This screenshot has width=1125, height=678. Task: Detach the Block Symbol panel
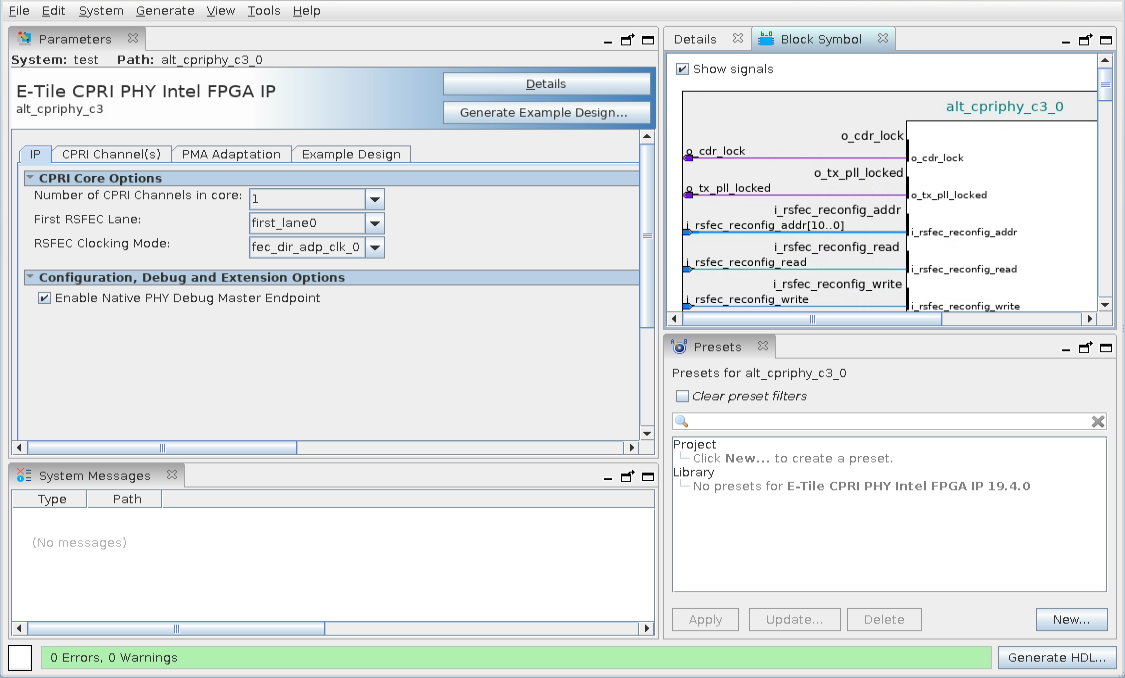pyautogui.click(x=1086, y=40)
